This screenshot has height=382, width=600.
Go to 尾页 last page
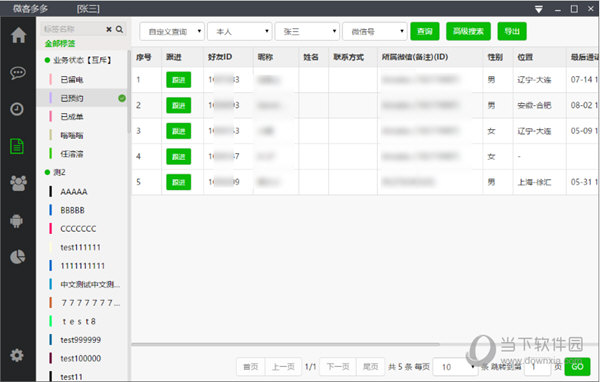tap(370, 367)
